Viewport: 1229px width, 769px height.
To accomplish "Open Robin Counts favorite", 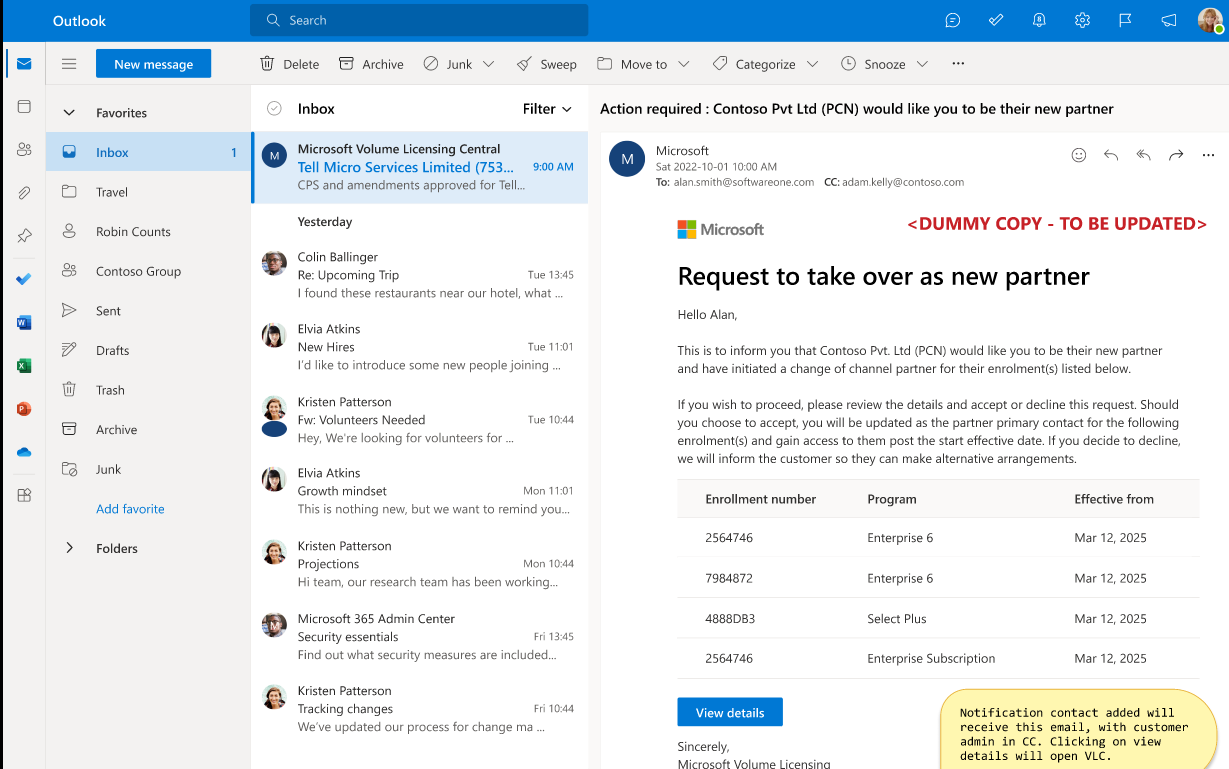I will 148,232.
